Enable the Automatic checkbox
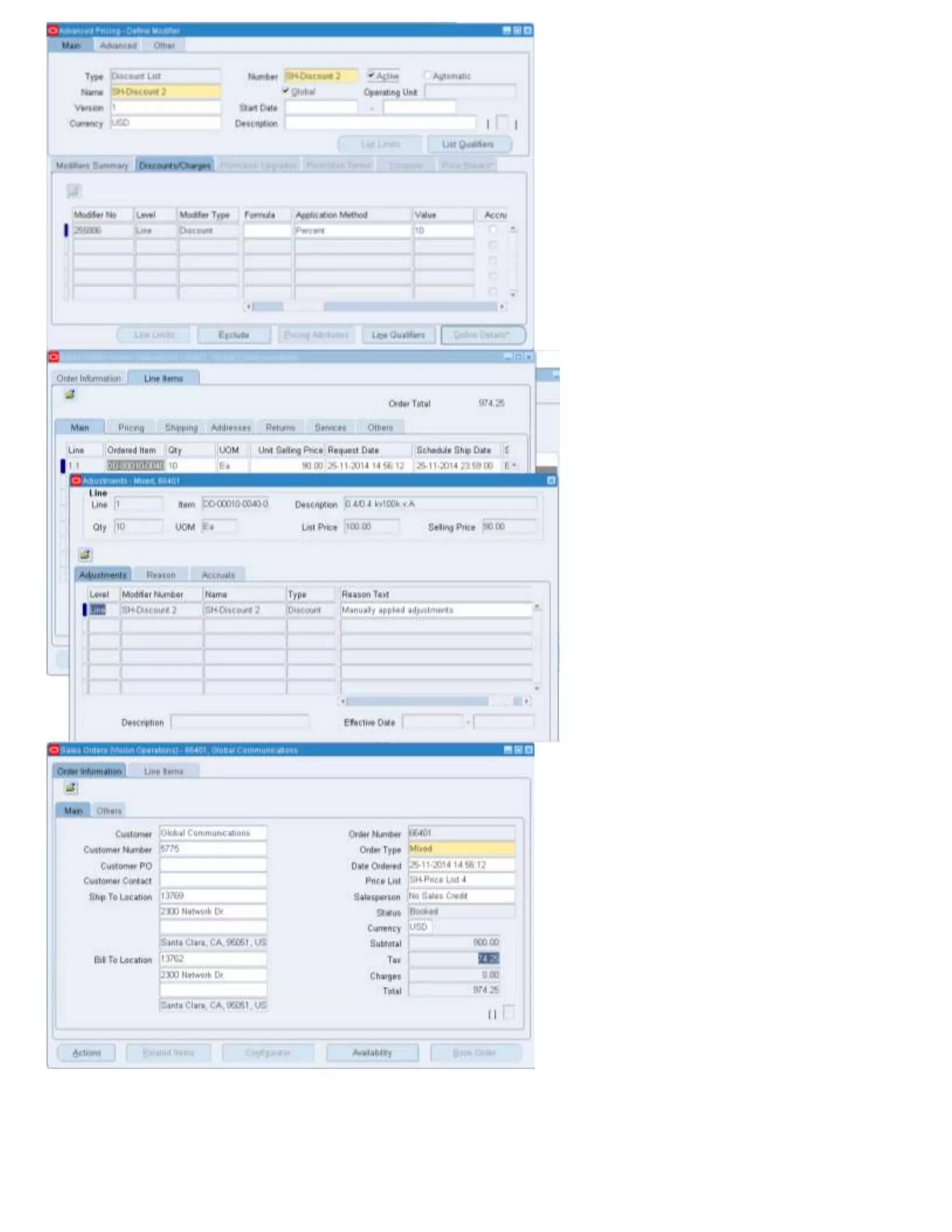 click(x=427, y=75)
